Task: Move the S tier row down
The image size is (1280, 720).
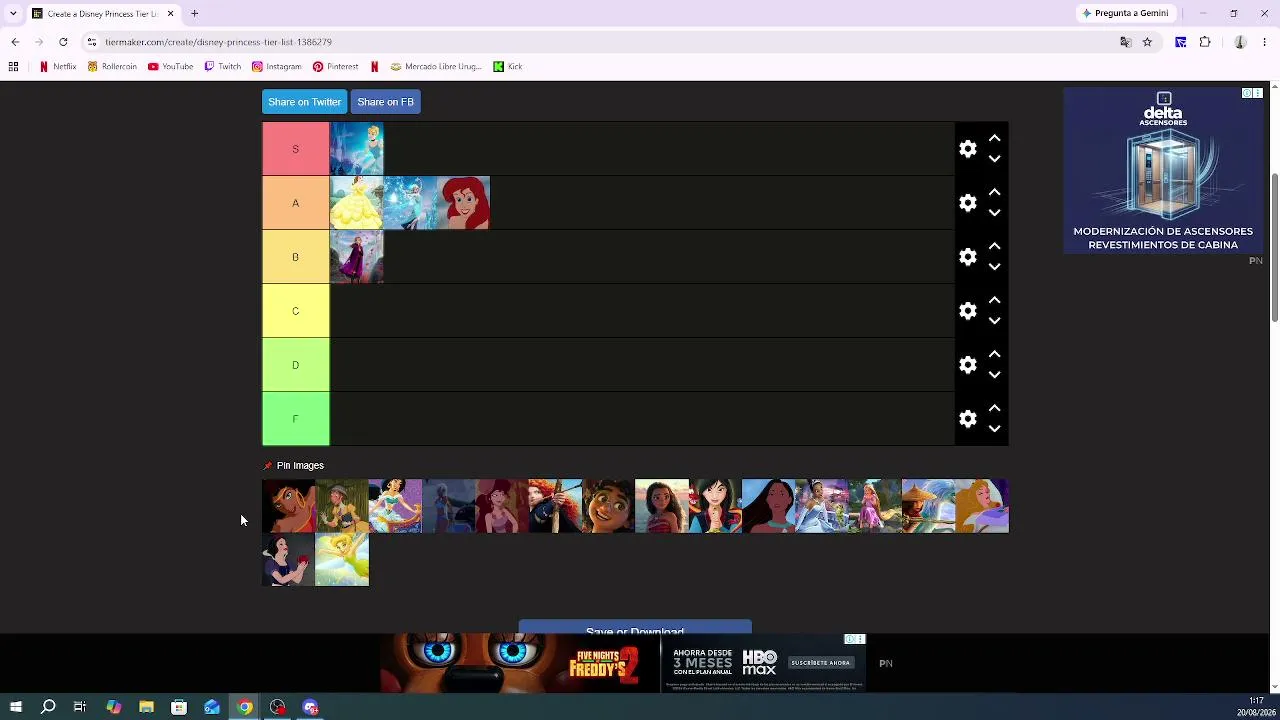Action: (x=994, y=159)
